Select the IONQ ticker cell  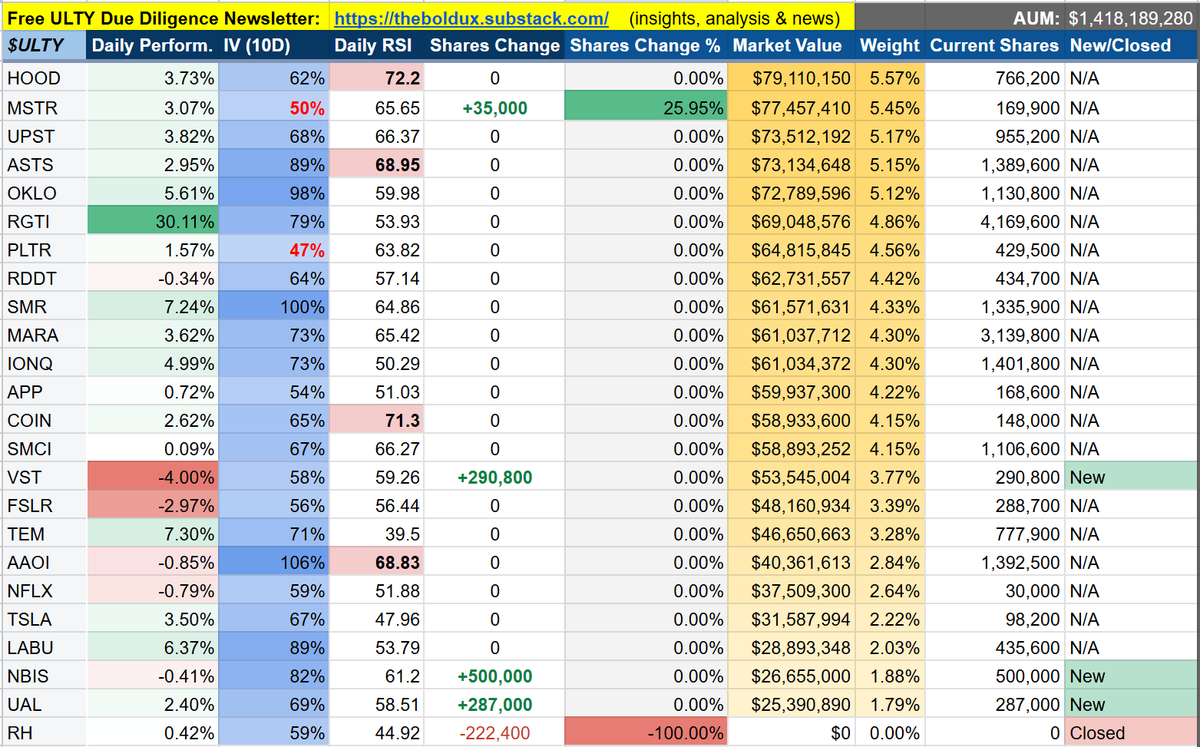[x=43, y=363]
